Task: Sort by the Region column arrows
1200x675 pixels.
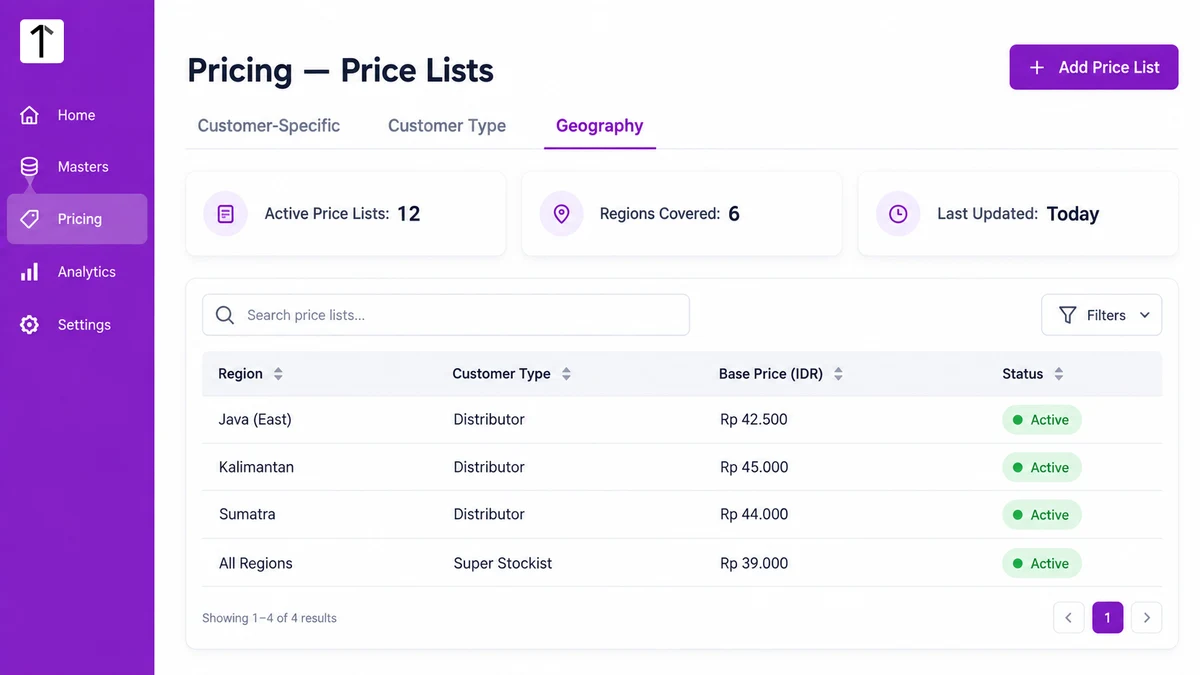Action: click(x=278, y=374)
